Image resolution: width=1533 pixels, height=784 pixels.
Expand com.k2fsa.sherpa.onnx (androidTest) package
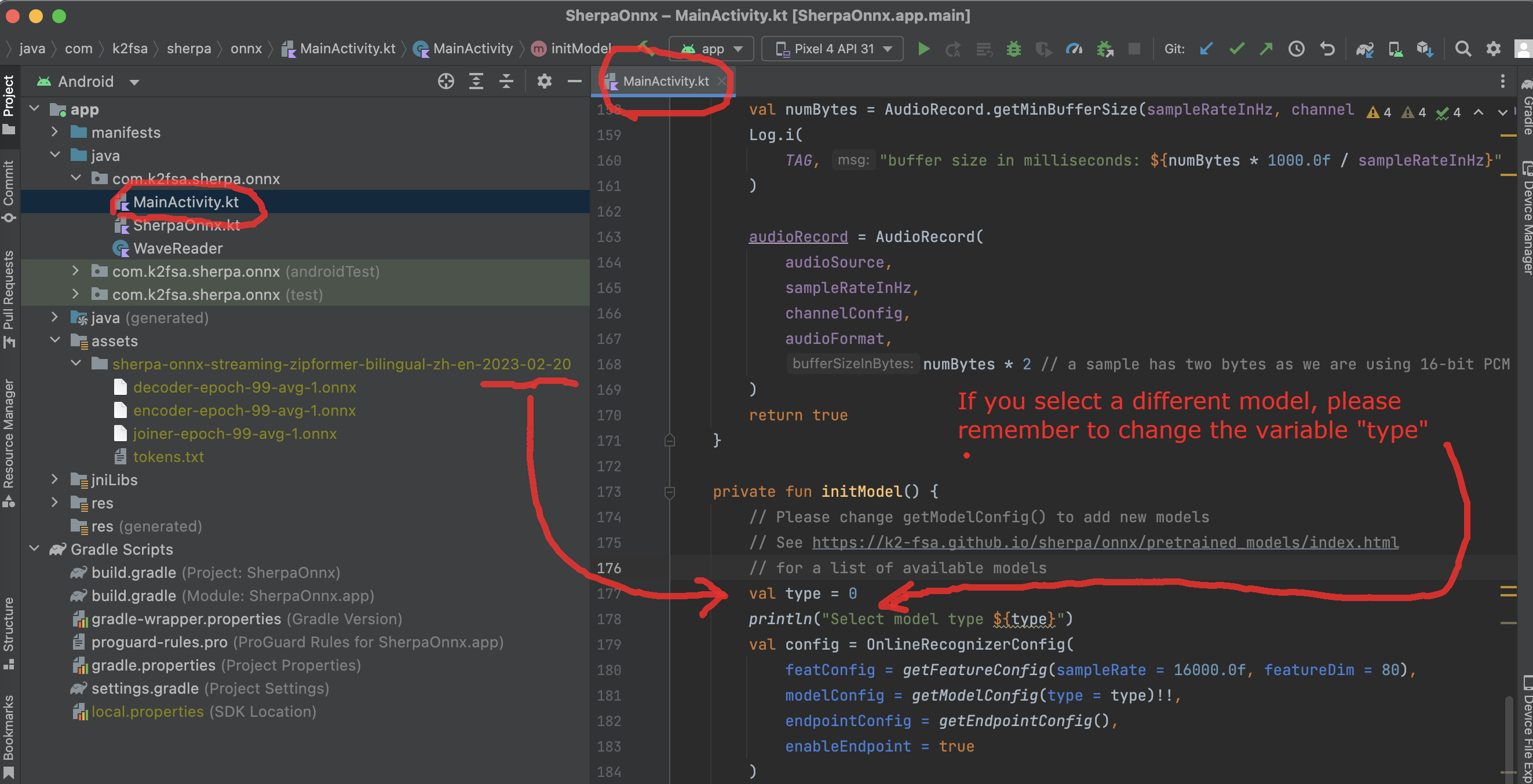click(75, 270)
